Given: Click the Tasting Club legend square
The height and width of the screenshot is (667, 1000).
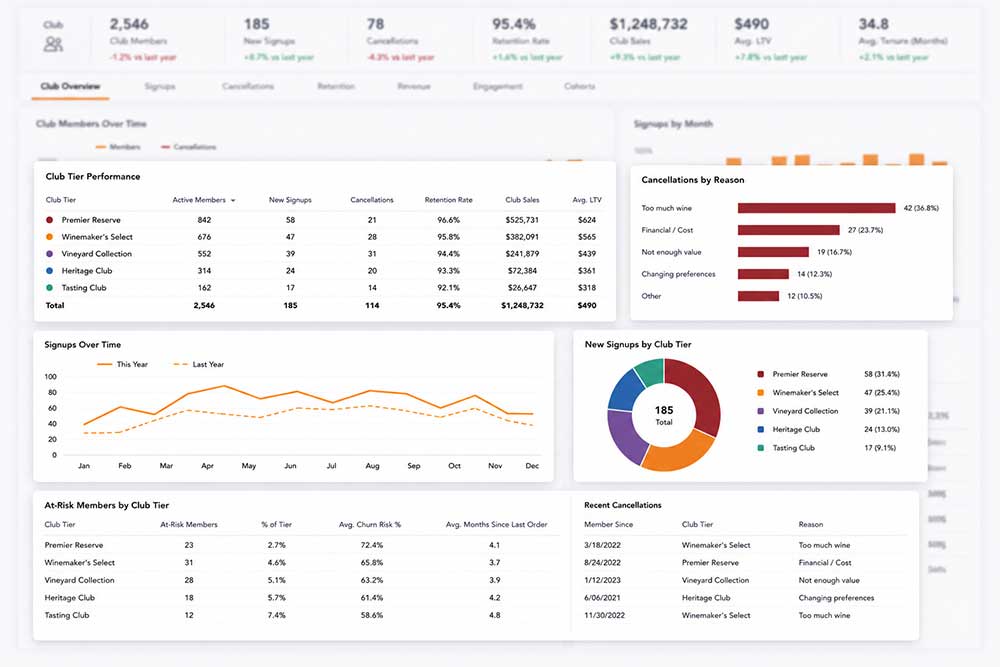Looking at the screenshot, I should [760, 448].
